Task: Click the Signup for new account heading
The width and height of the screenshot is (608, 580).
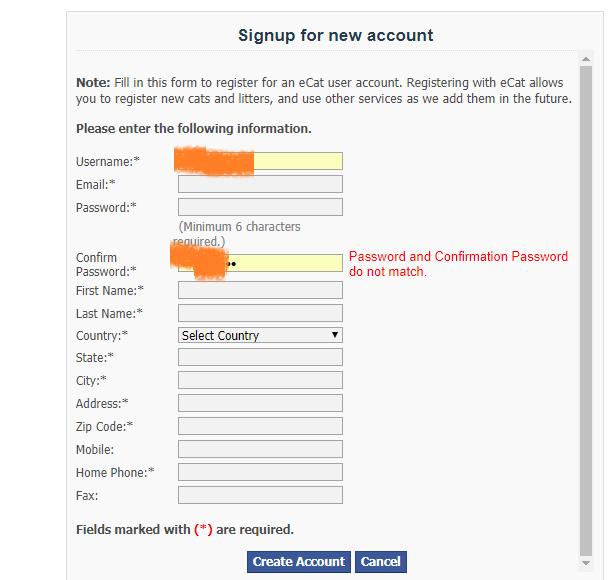Action: coord(335,35)
